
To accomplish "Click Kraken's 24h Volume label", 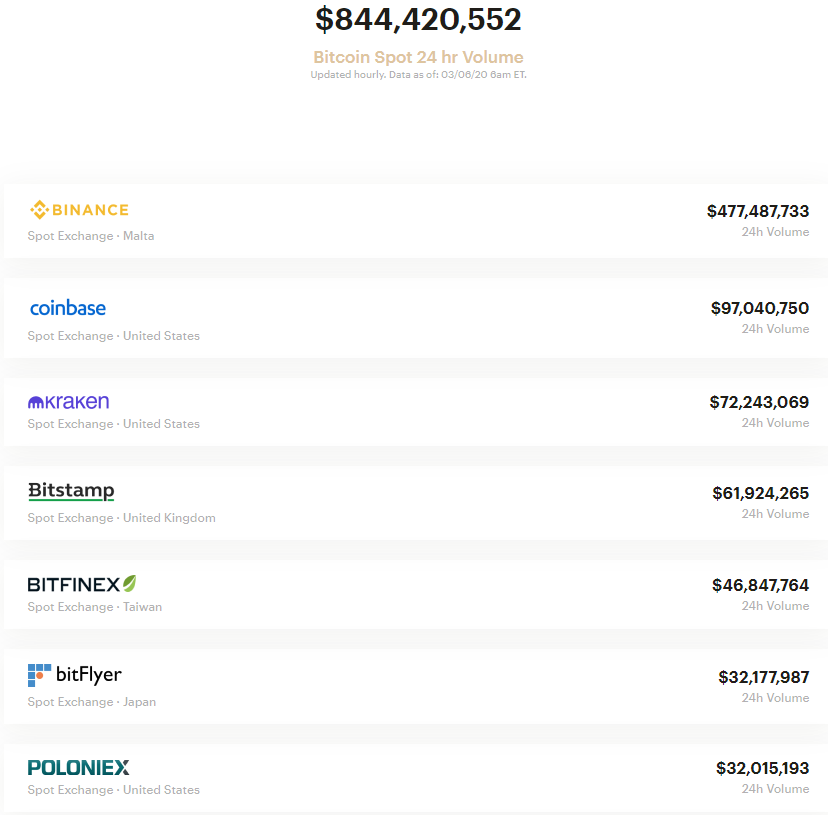I will pos(775,422).
